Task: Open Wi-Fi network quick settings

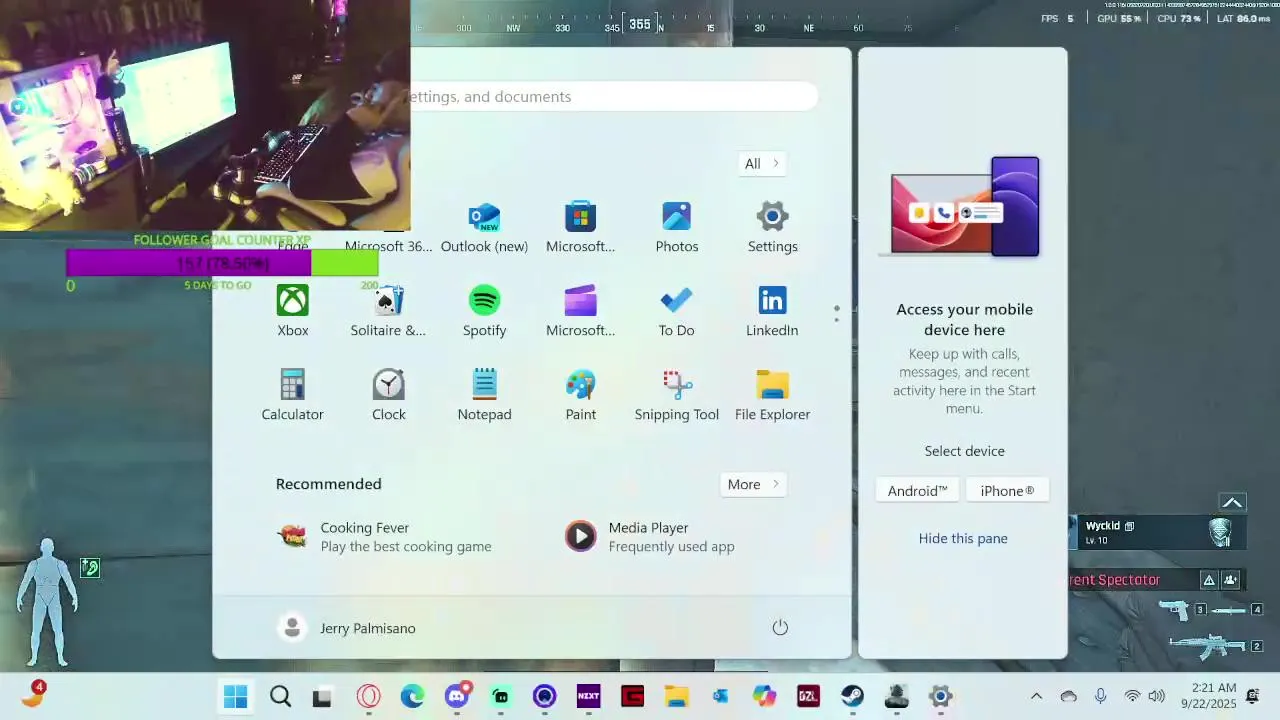Action: [1132, 697]
